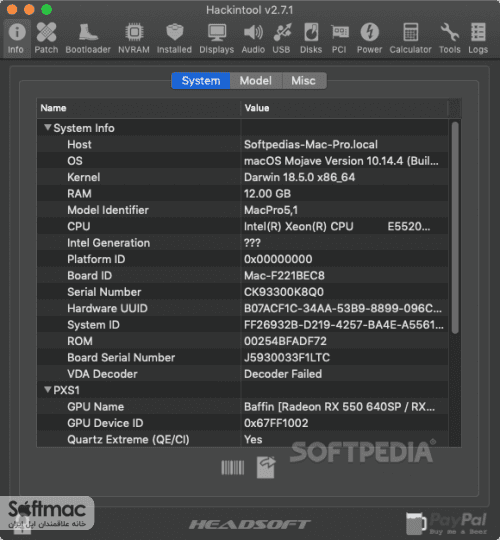Screen dimensions: 500x540
Task: Click the PayPal Buy me a Beer link
Action: pos(447,523)
